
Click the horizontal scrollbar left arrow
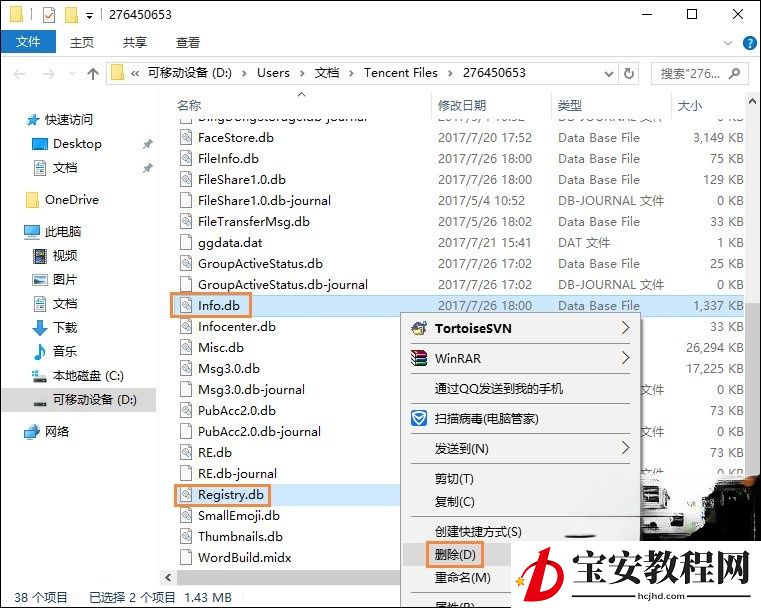coord(168,577)
